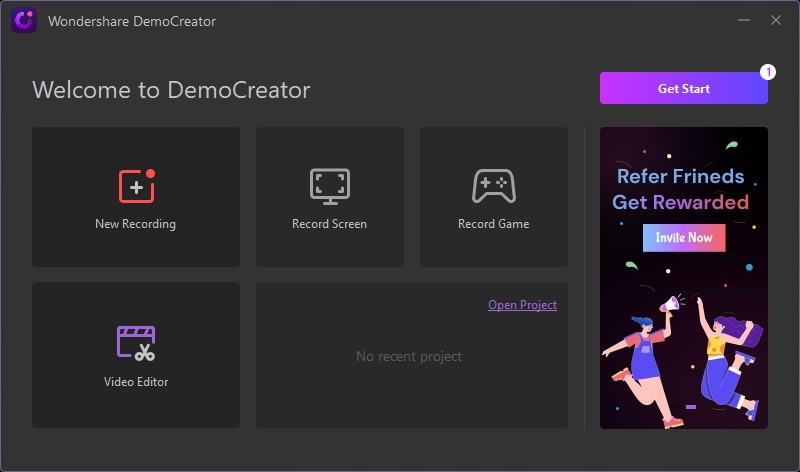800x472 pixels.
Task: Click the Refer Frineds Get Rewarded banner heading
Action: (x=681, y=189)
